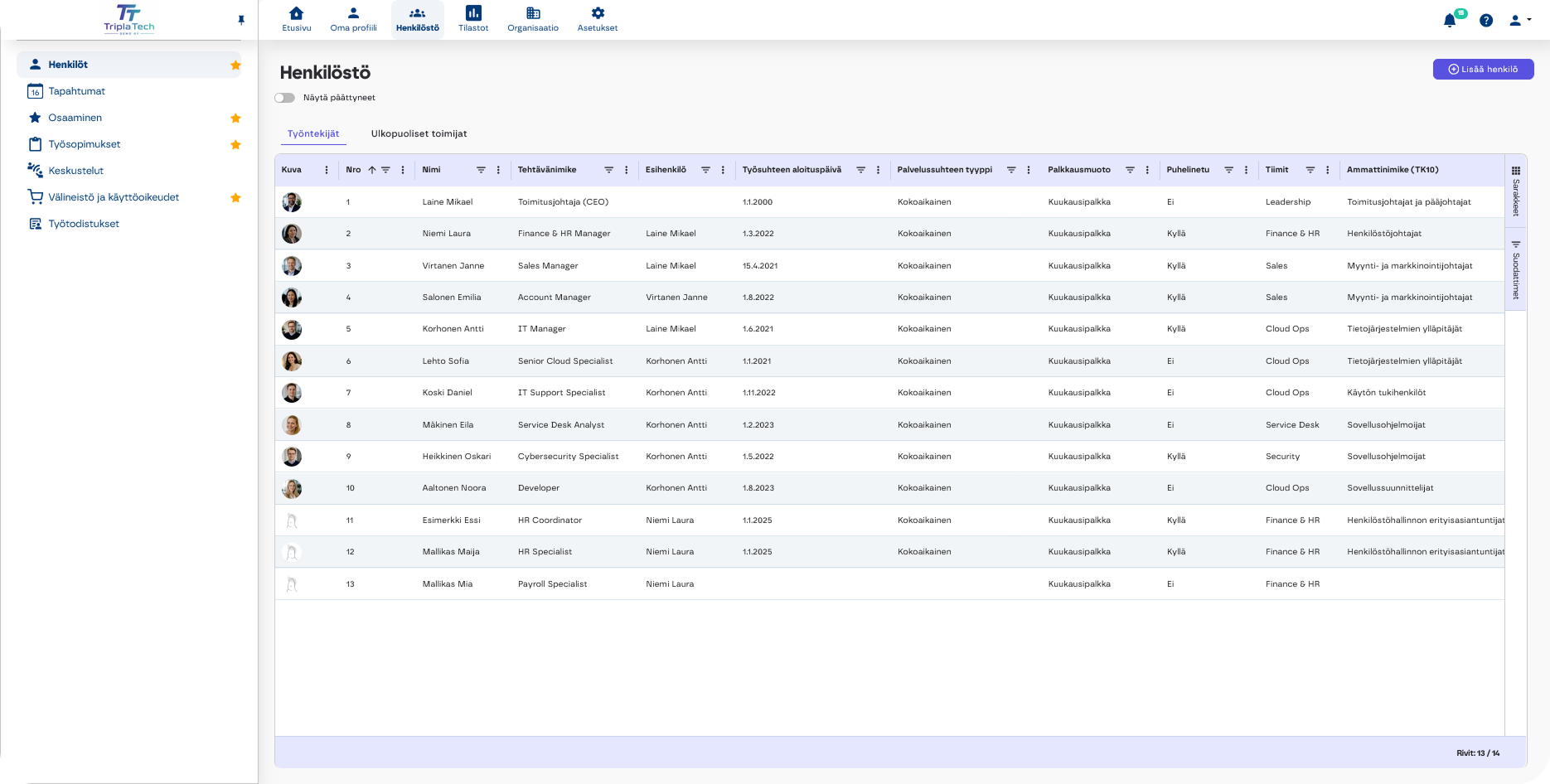Select the Korhonen Antti name in row 5
Screen dimensions: 1550x784
[453, 329]
